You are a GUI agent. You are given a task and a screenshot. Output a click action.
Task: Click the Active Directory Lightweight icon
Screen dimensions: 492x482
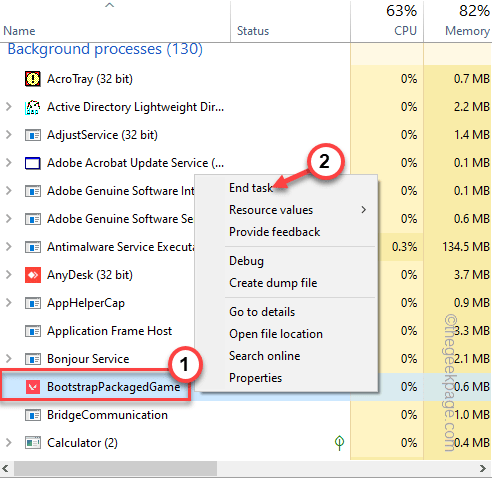[x=33, y=107]
